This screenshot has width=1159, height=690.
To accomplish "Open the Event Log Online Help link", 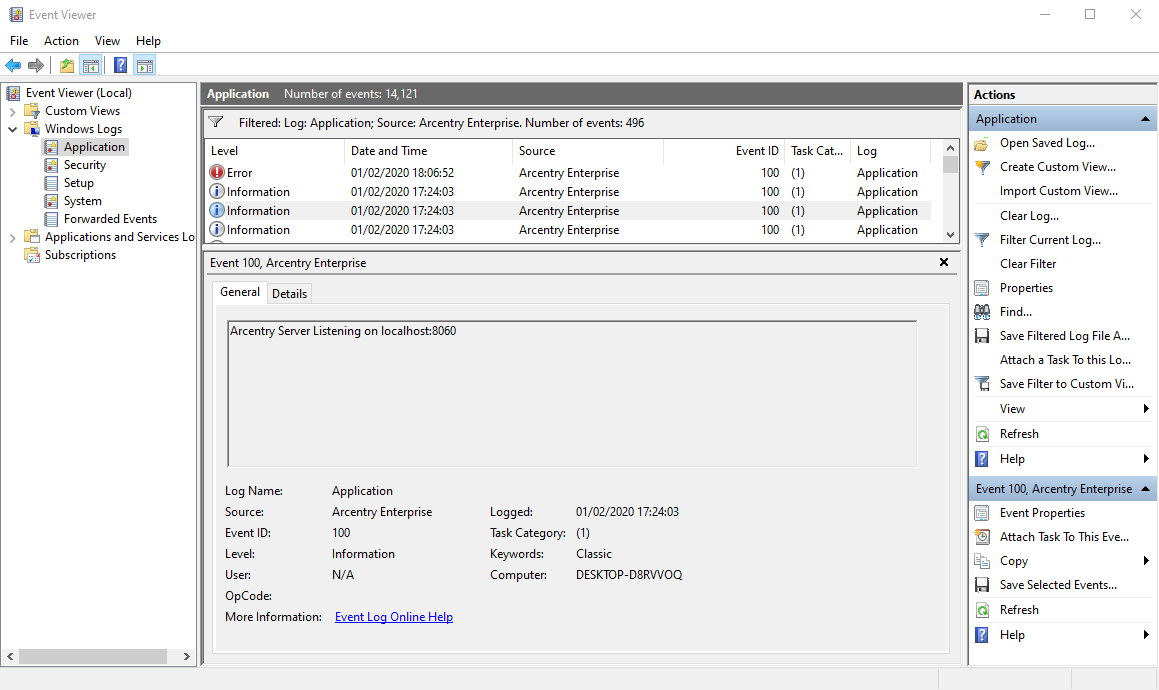I will [394, 617].
